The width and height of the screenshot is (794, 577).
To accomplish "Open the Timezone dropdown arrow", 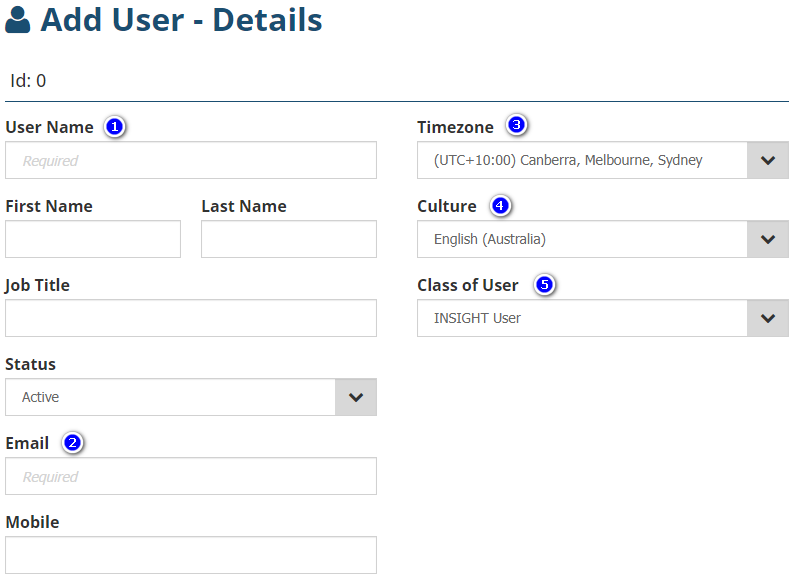I will tap(767, 160).
